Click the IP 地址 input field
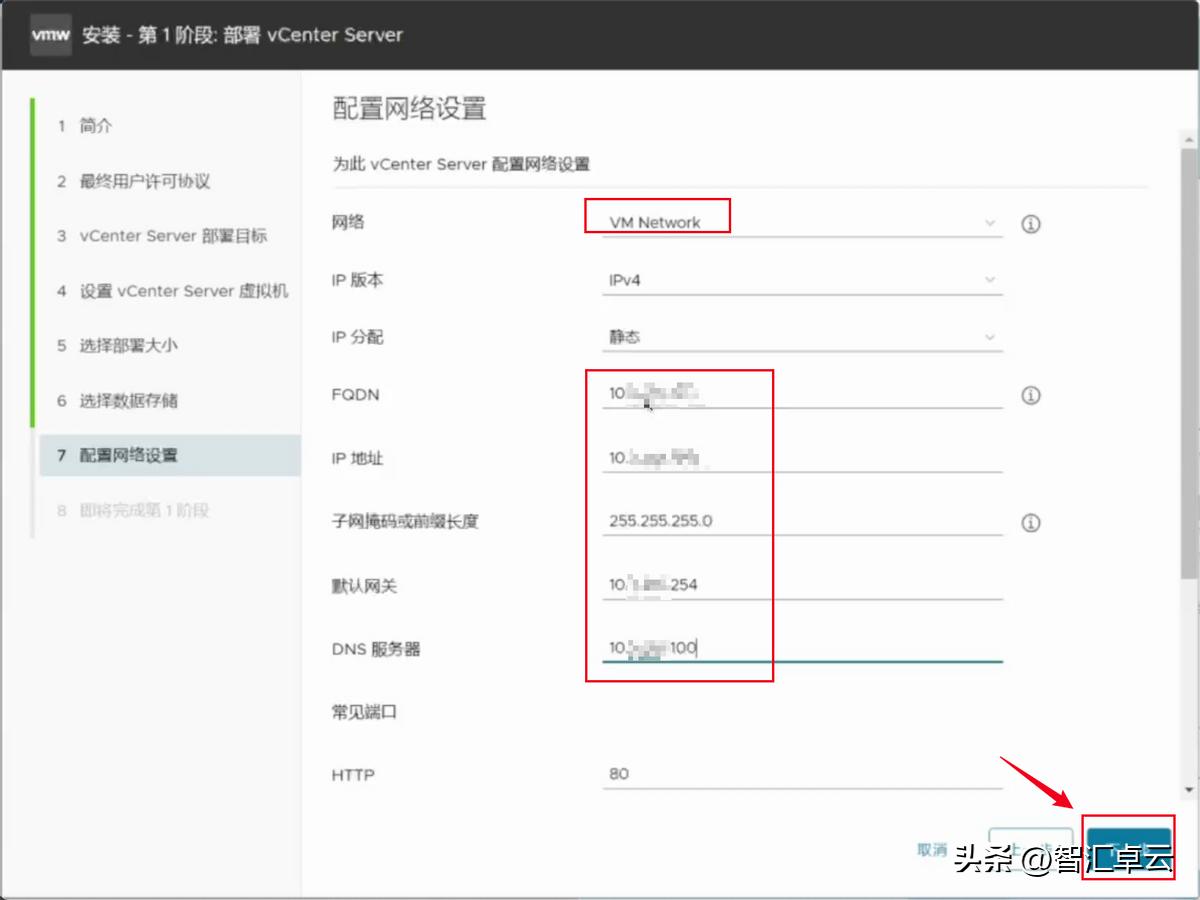 pos(802,458)
